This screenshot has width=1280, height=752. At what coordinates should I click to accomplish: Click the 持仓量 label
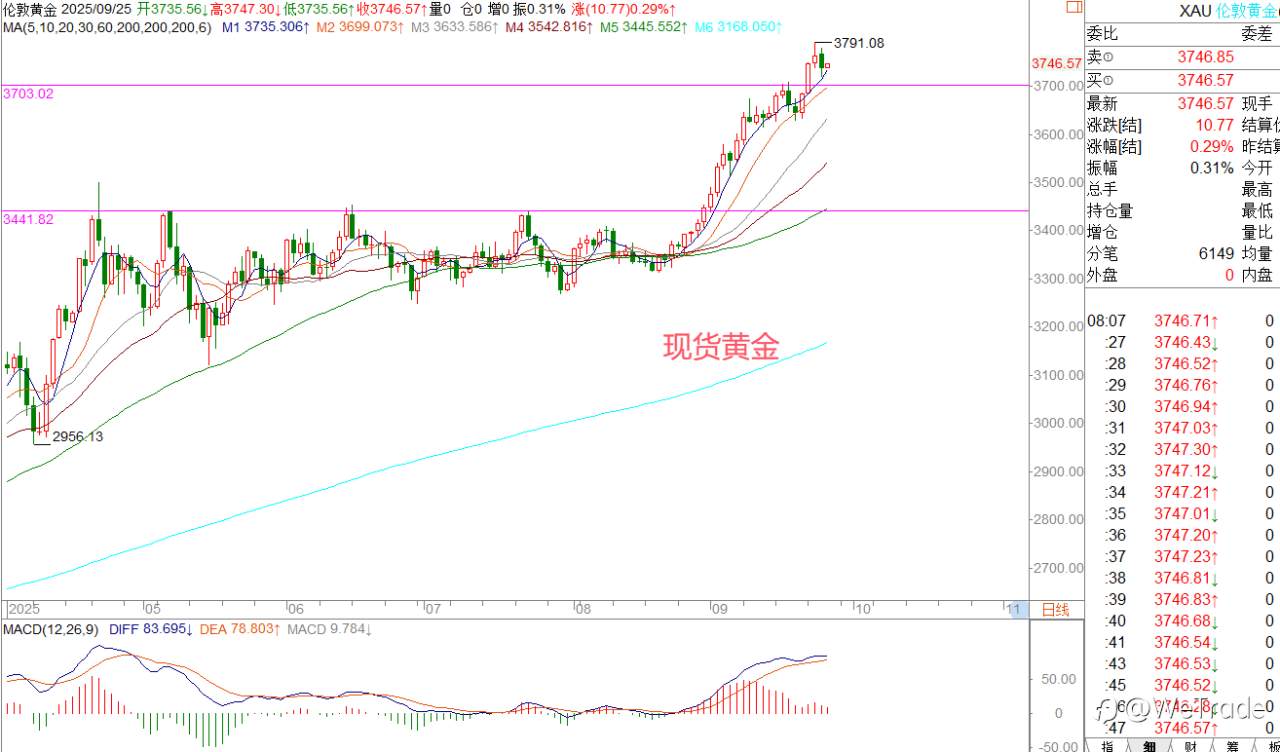point(1110,211)
